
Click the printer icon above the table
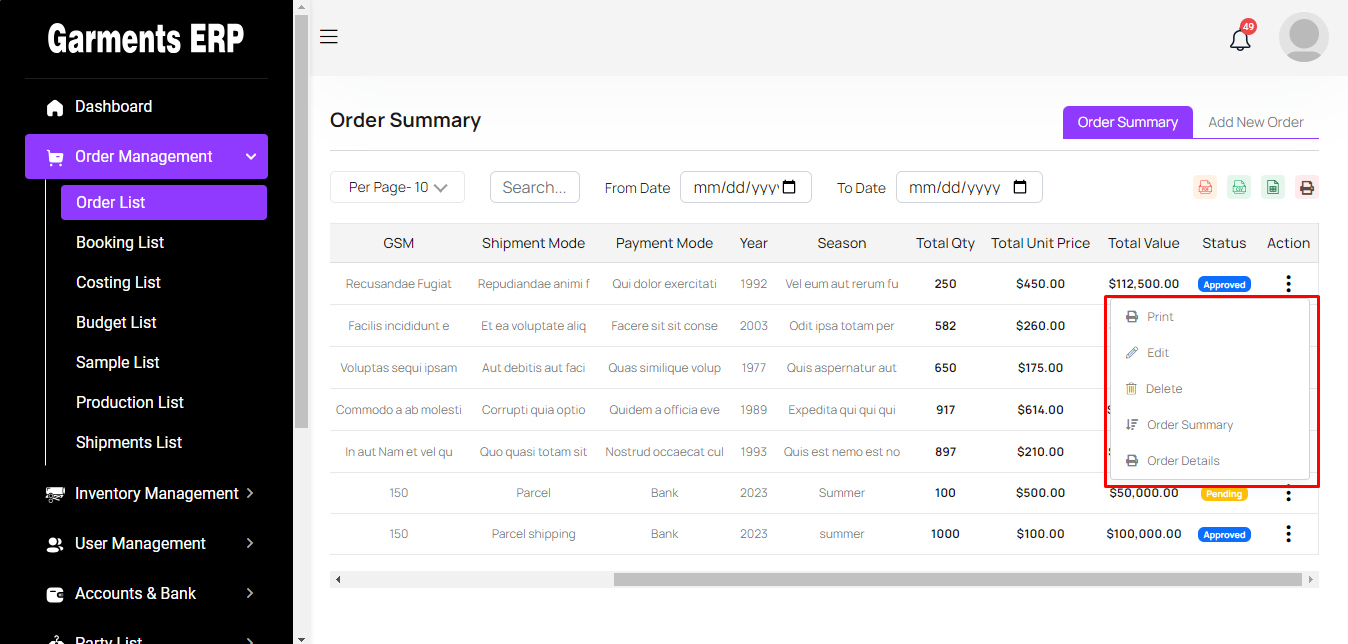click(1306, 187)
